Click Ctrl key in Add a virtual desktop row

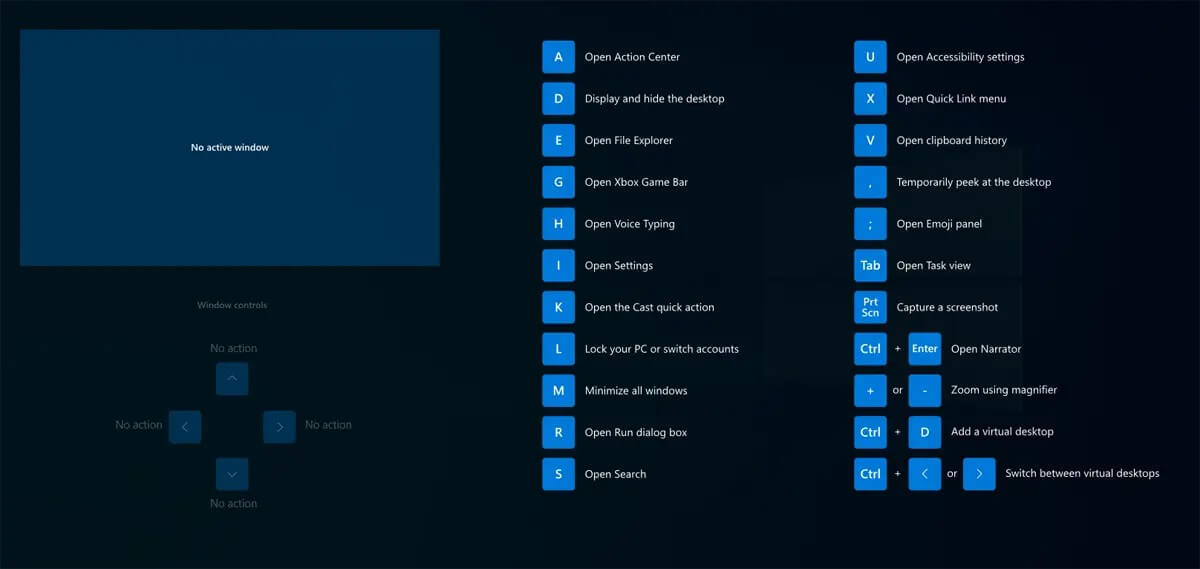[x=870, y=432]
